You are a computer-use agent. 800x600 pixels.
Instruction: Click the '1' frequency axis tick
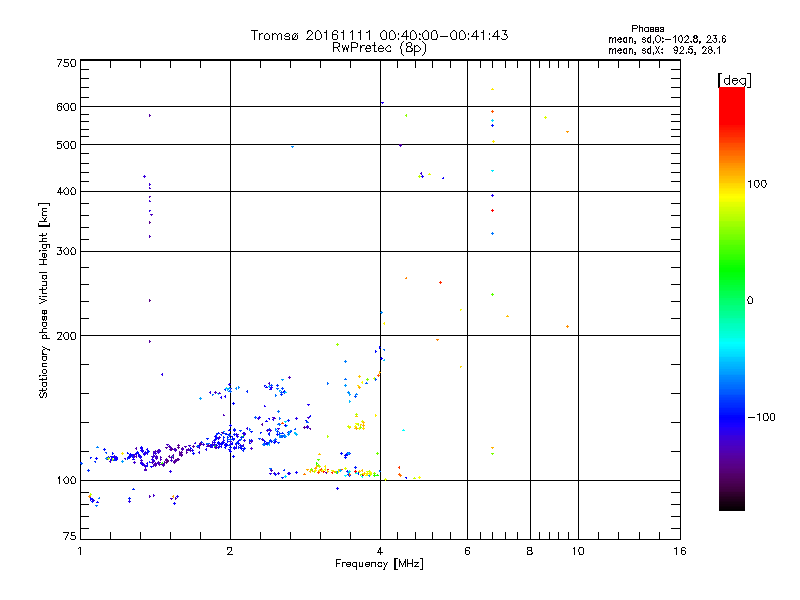tap(80, 551)
